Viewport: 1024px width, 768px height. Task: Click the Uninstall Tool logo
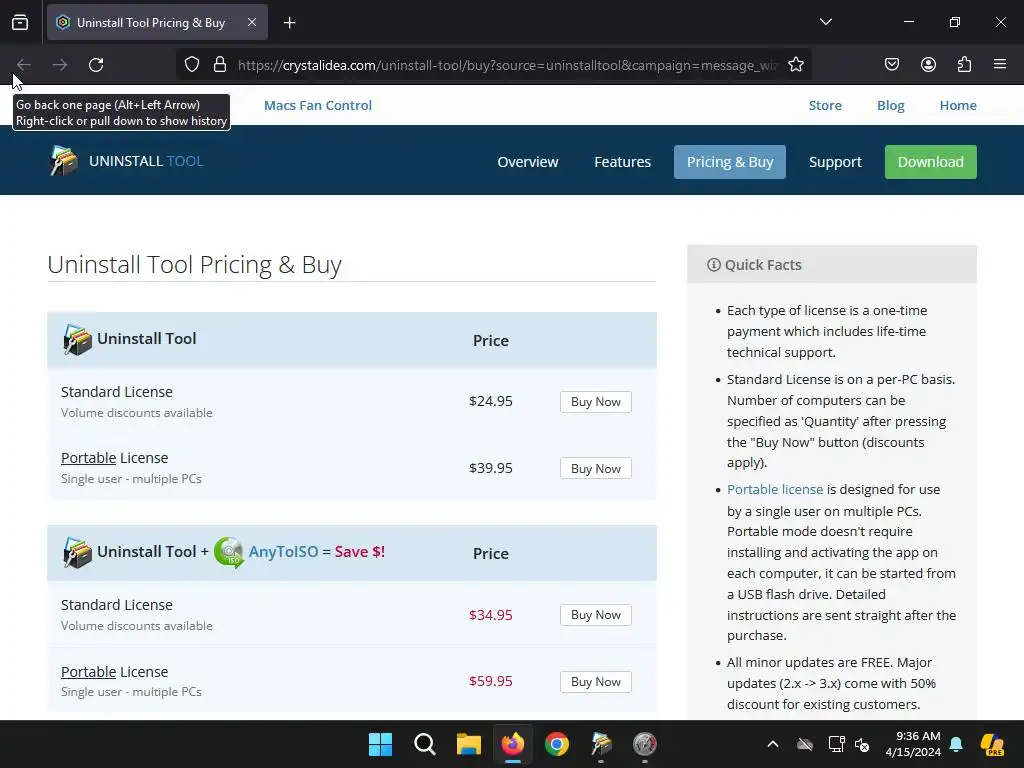coord(127,161)
